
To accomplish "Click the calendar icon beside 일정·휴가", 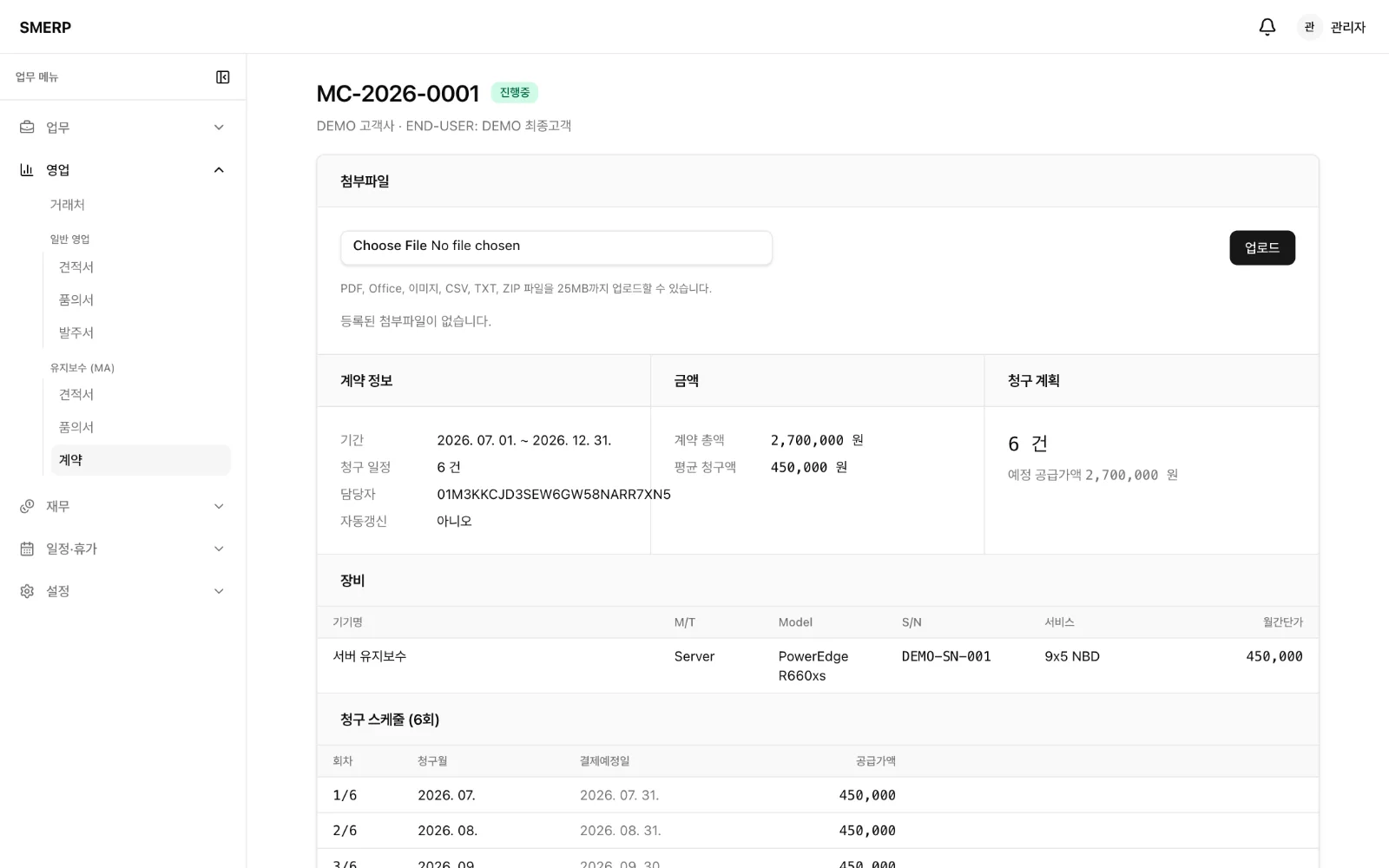I will coord(27,549).
